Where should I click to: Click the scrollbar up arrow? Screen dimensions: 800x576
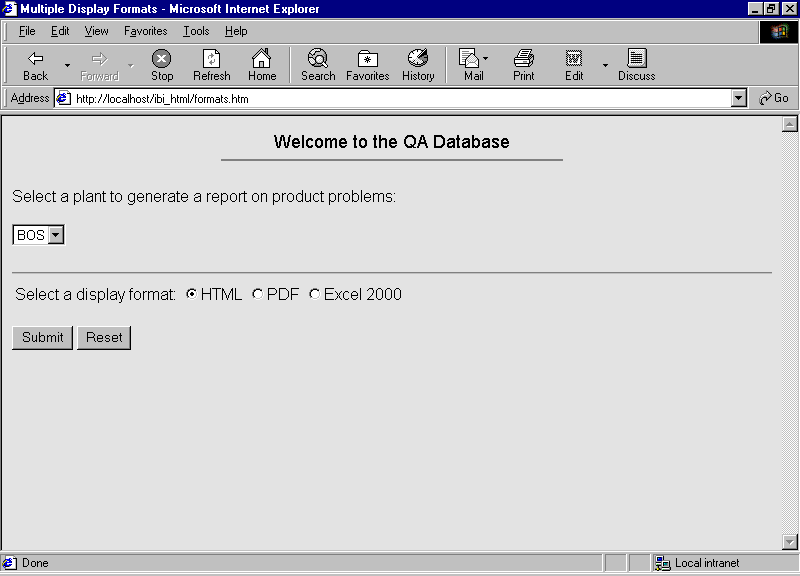[789, 124]
